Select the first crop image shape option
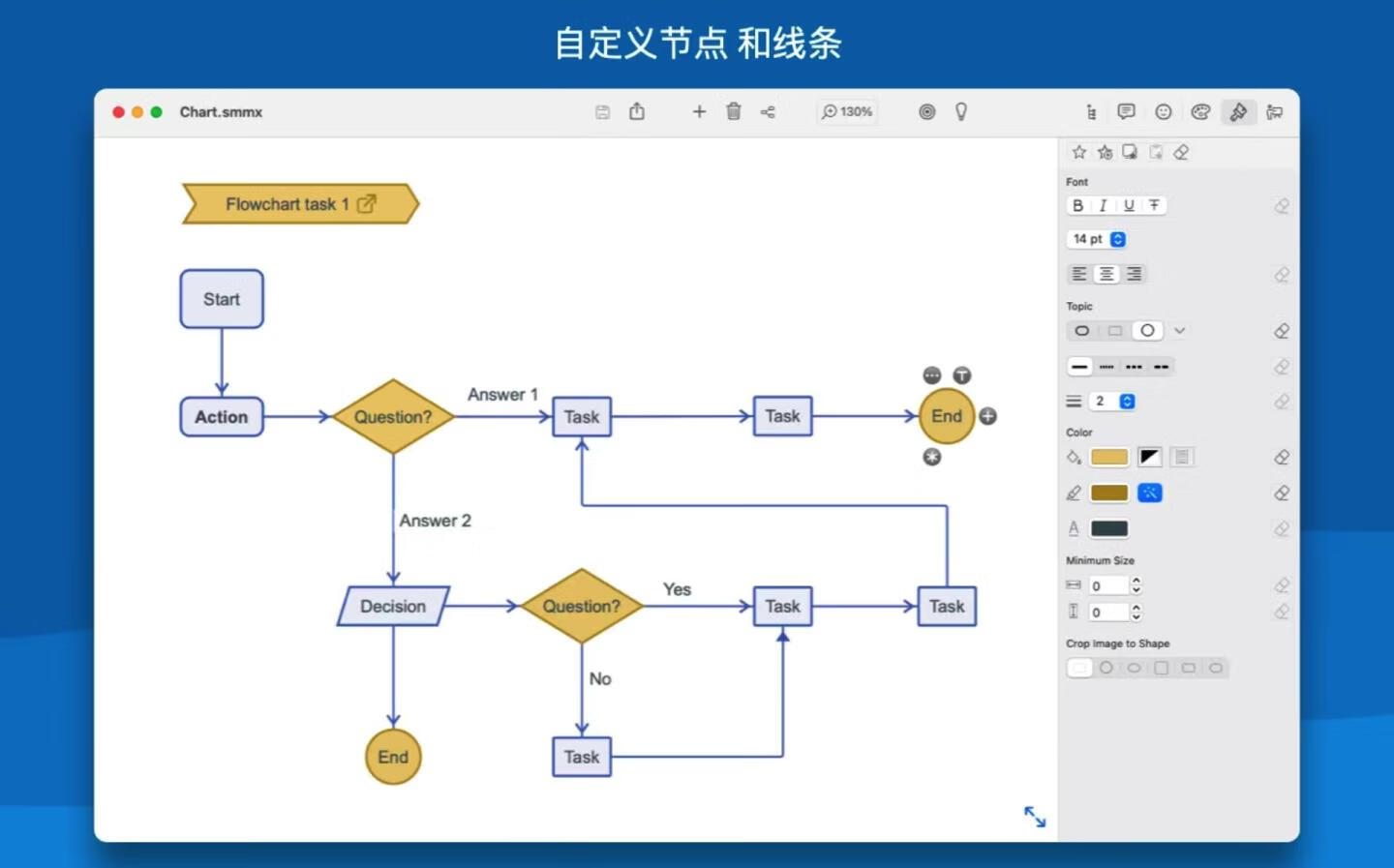 pos(1079,668)
